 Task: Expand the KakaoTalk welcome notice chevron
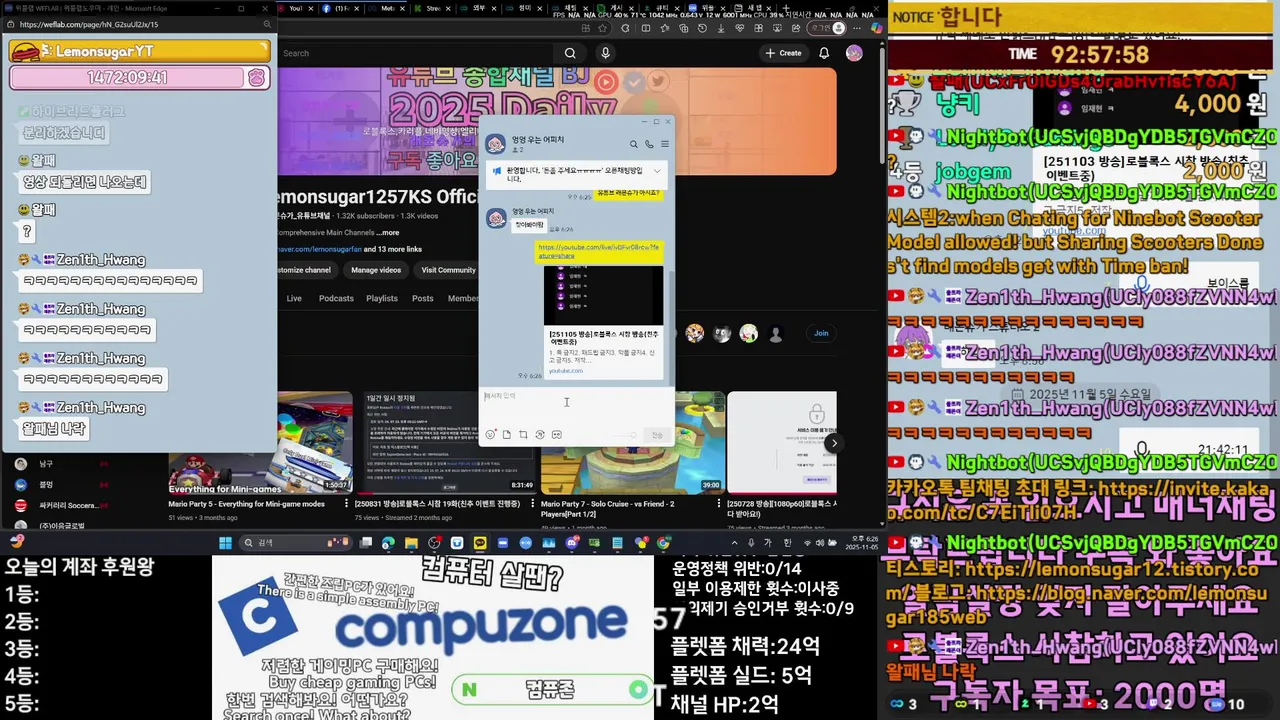pos(657,171)
